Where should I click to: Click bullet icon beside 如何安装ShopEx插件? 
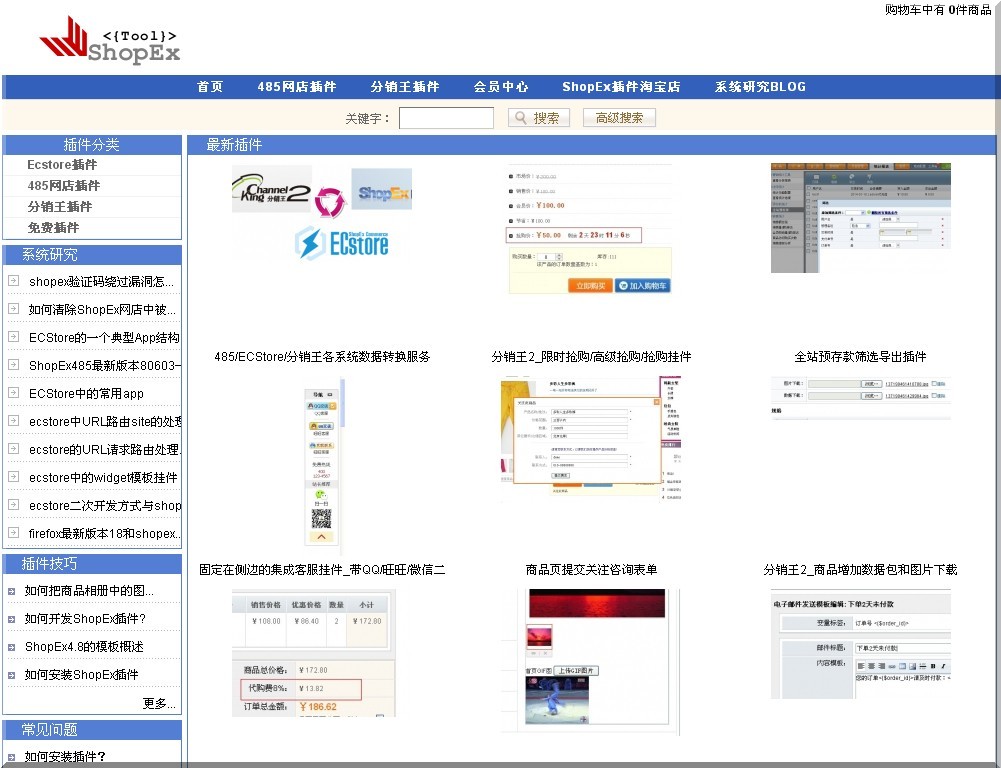tap(11, 675)
